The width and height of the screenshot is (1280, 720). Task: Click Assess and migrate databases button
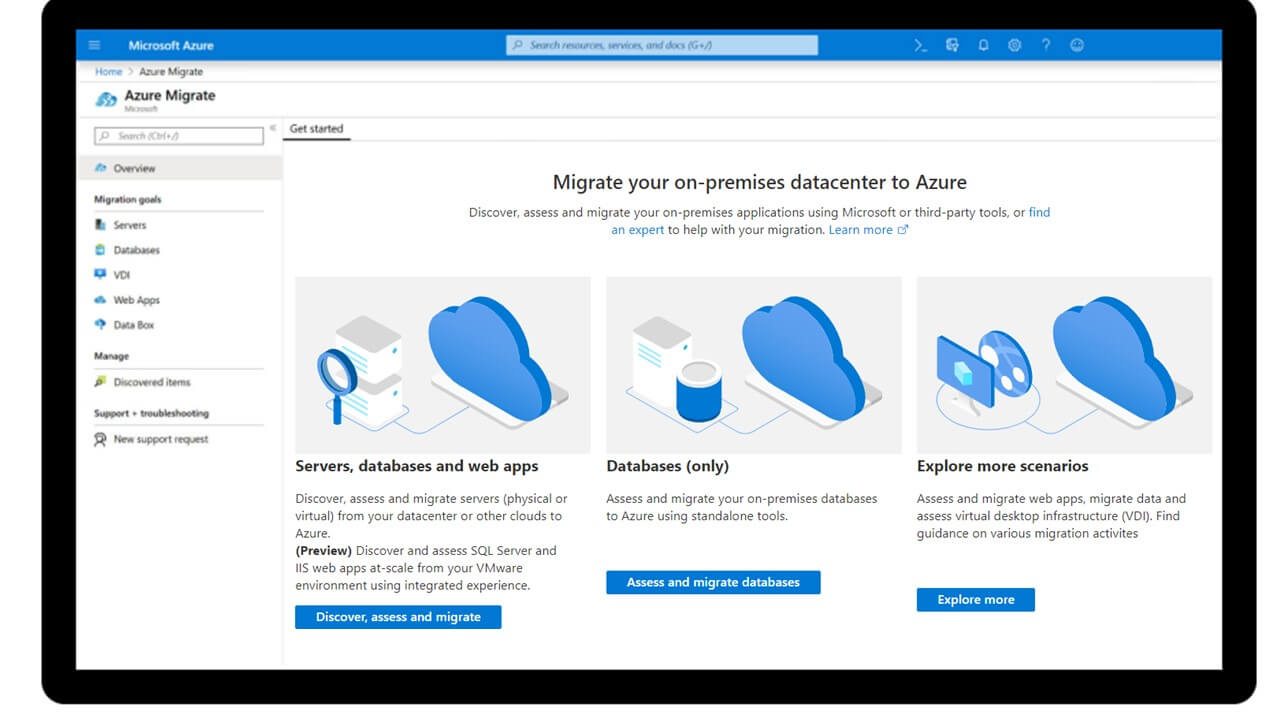click(x=713, y=582)
